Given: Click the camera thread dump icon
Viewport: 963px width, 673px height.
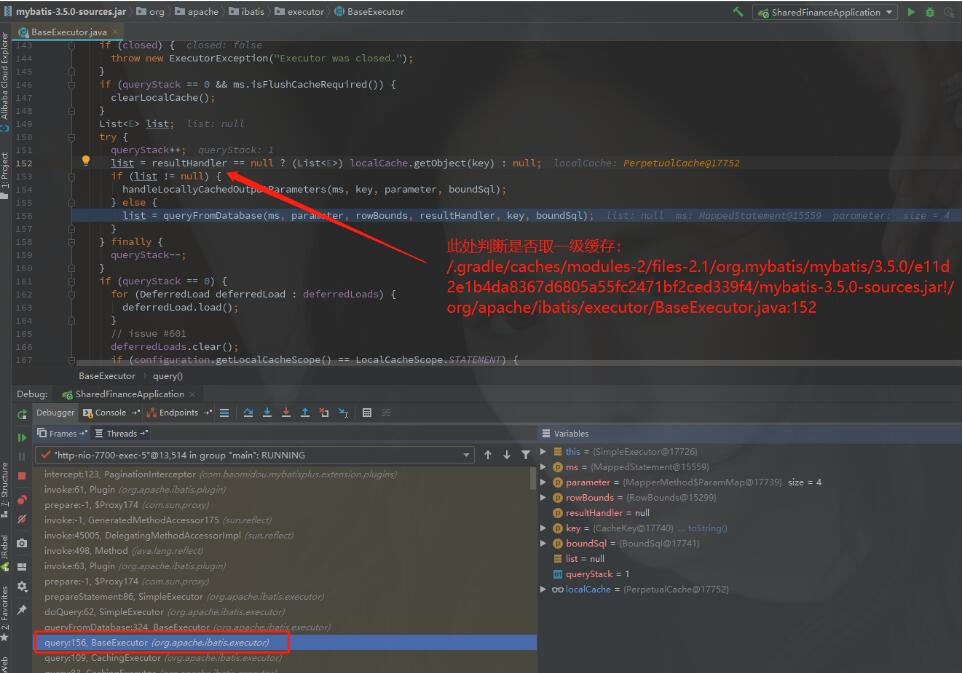Looking at the screenshot, I should [22, 543].
